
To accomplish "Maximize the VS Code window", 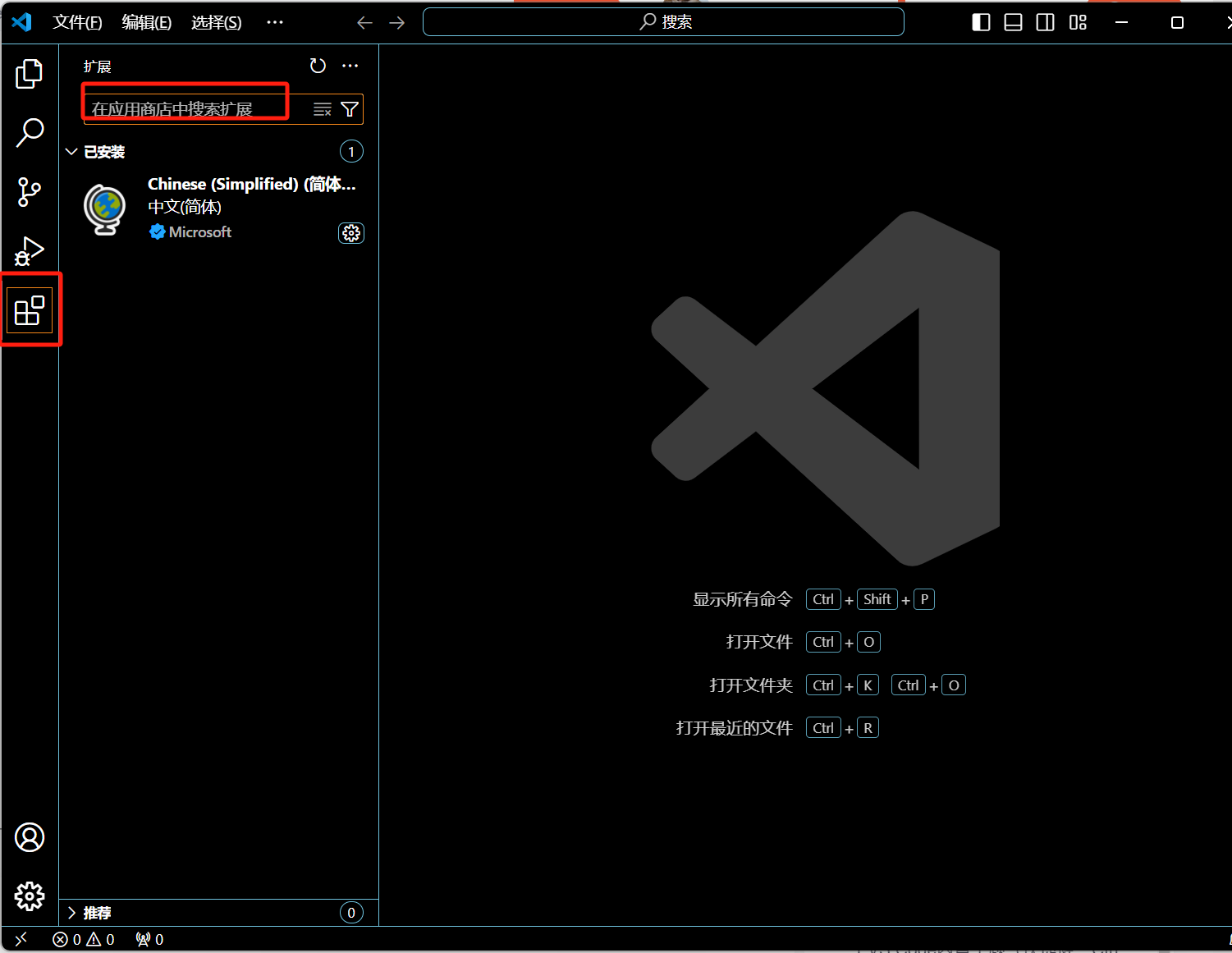I will pos(1177,22).
